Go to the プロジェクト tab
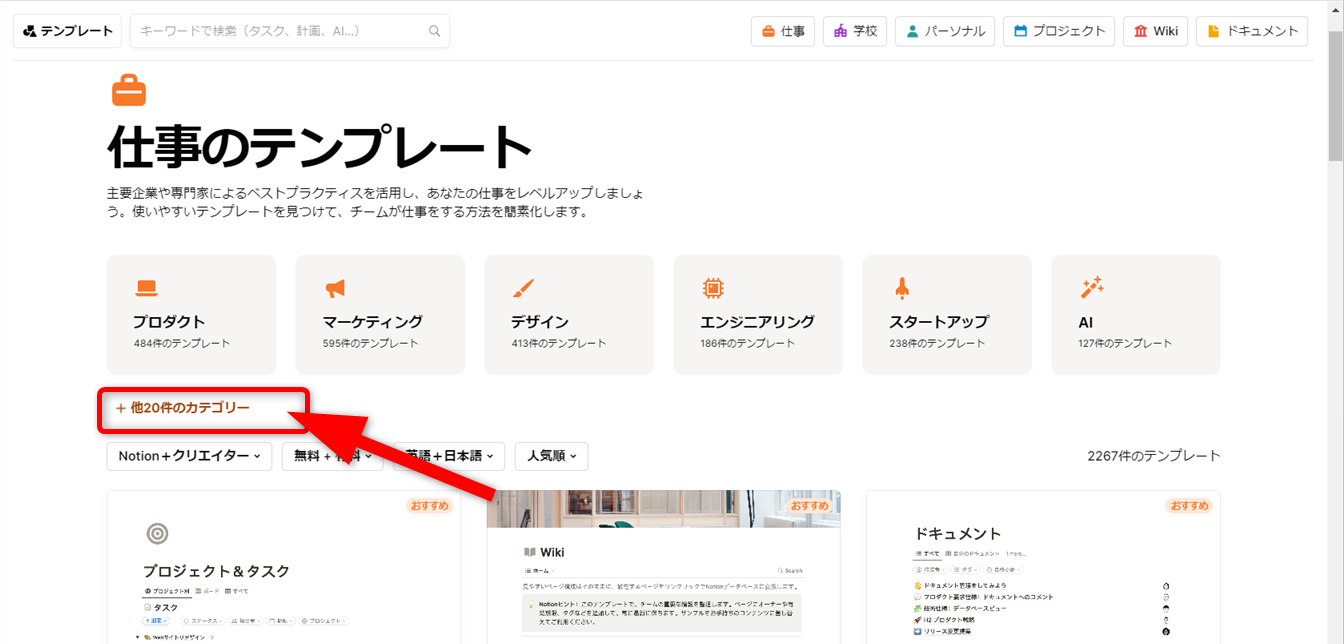This screenshot has width=1344, height=644. pos(1059,31)
